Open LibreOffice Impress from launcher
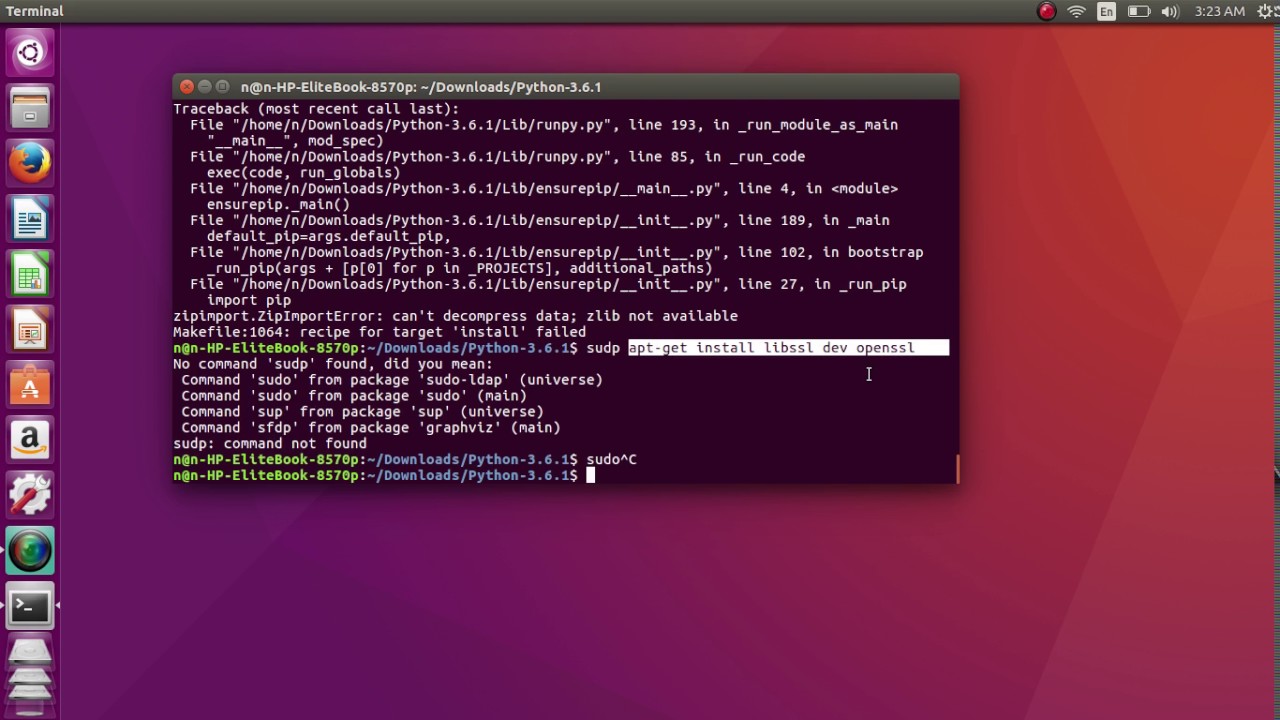1280x720 pixels. click(x=29, y=329)
